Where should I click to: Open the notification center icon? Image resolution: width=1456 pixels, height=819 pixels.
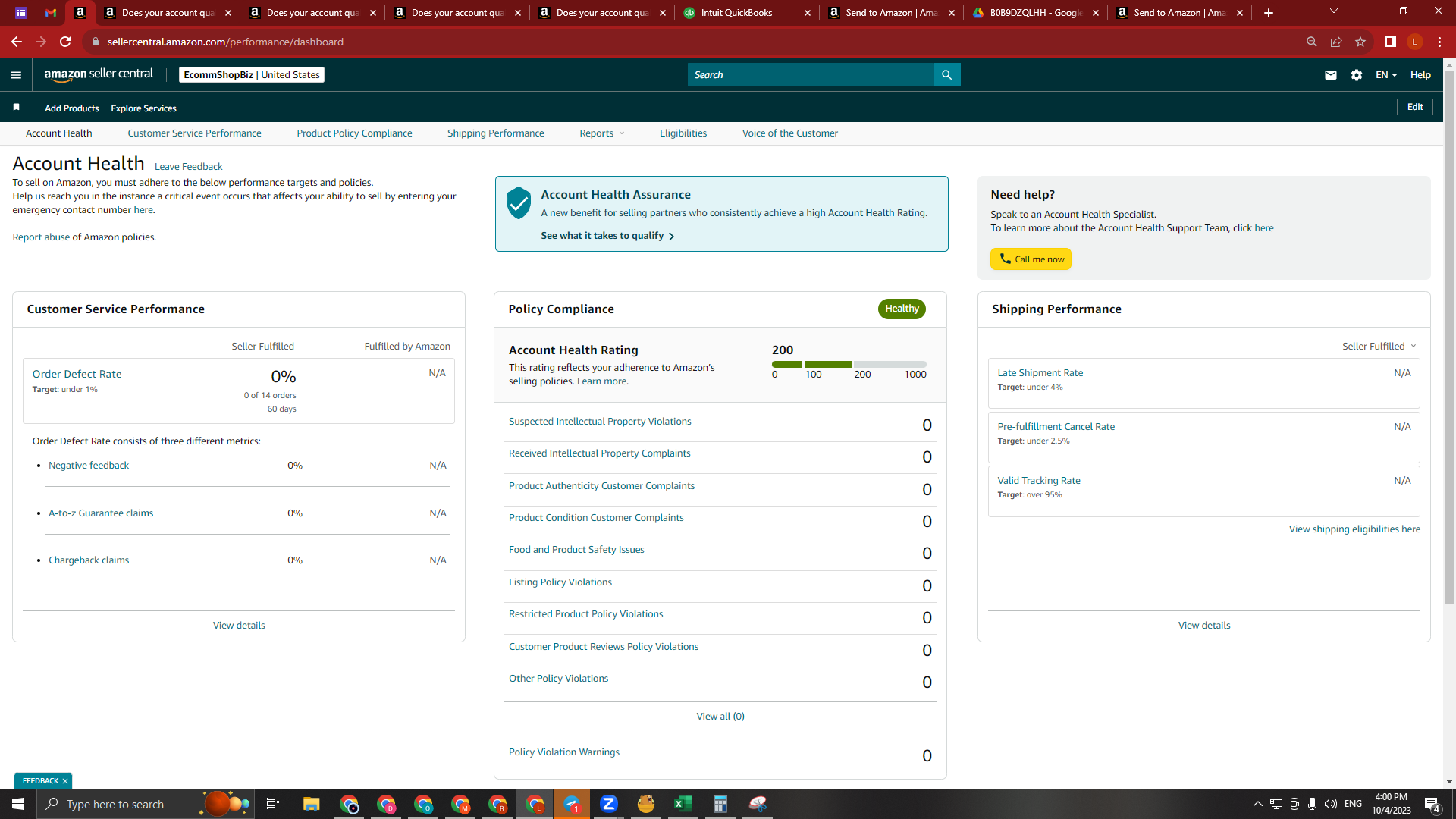1432,804
